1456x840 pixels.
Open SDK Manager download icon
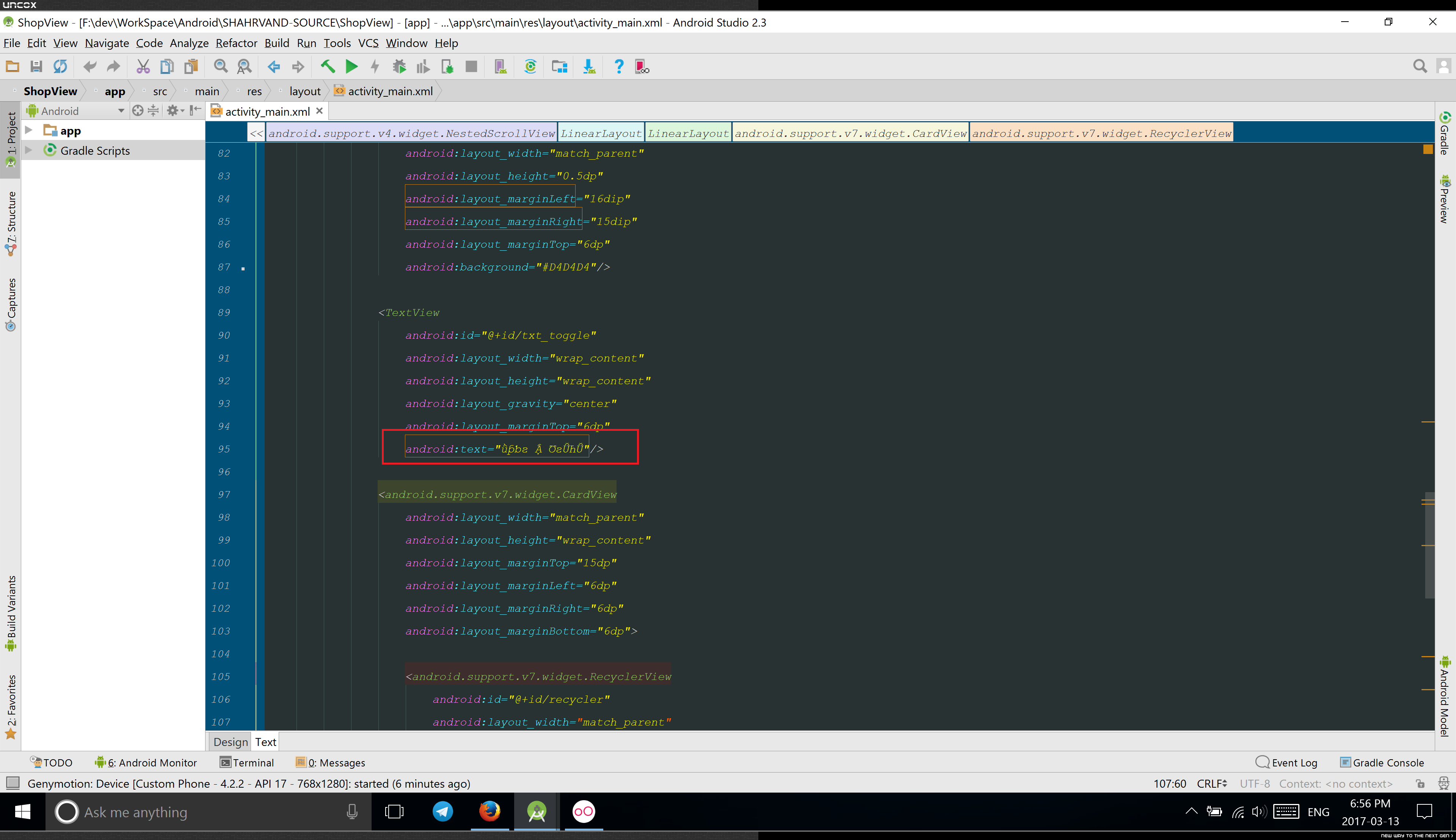(589, 66)
